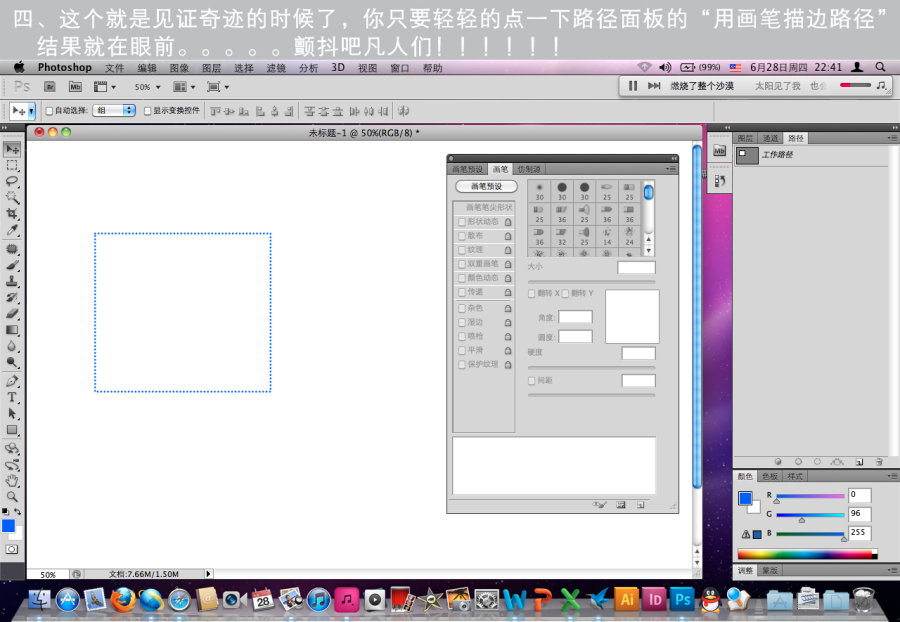This screenshot has height=622, width=900.
Task: Open the Color panel flyout menu
Action: [x=892, y=476]
